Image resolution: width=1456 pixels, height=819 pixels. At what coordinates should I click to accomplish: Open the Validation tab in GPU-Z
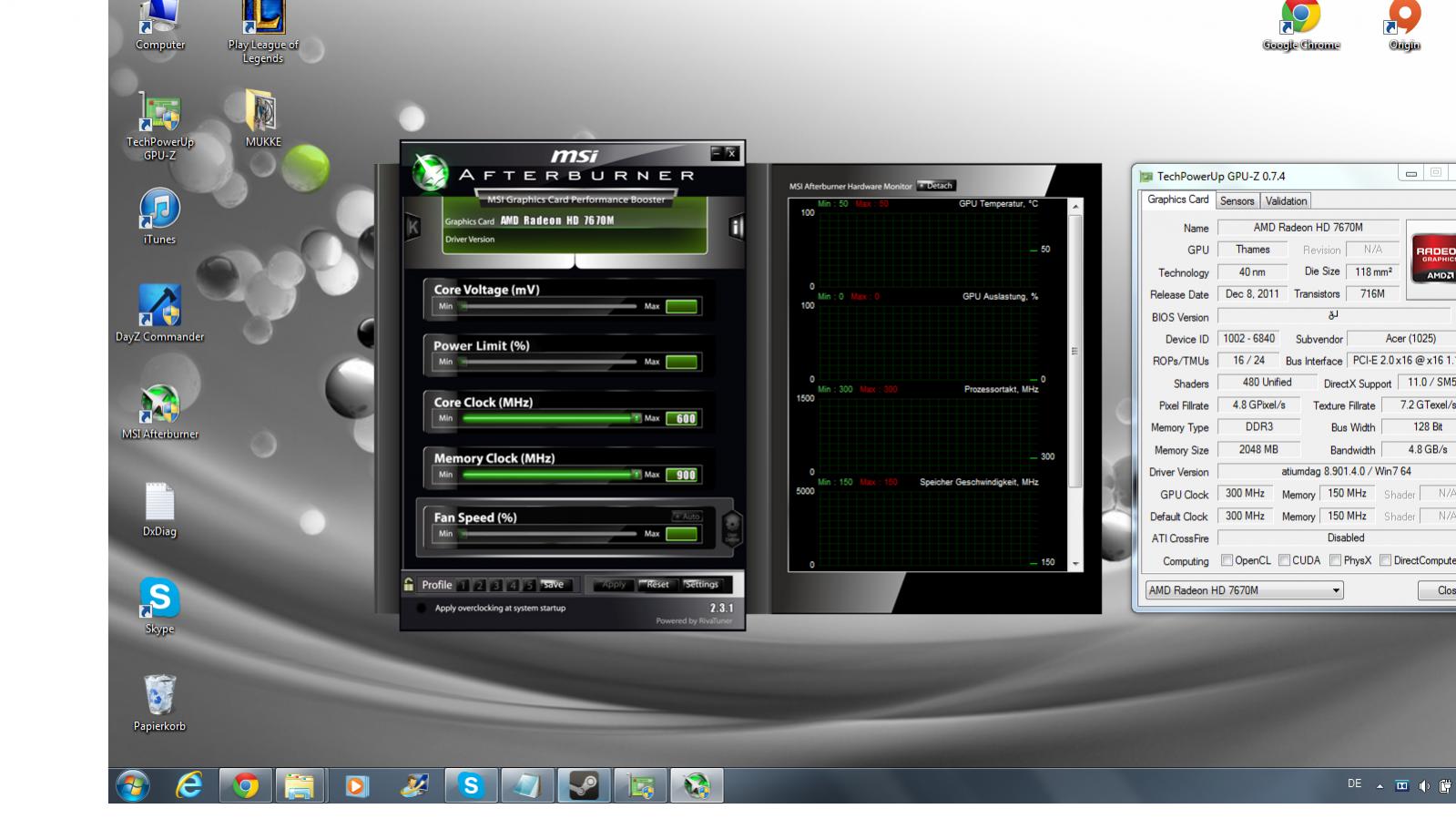pos(1286,201)
